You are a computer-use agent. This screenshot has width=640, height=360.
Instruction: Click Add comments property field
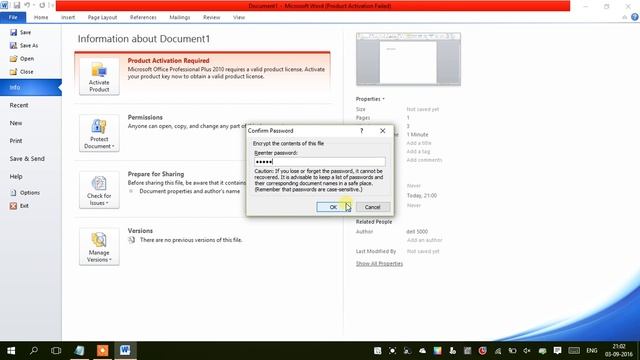coord(424,160)
